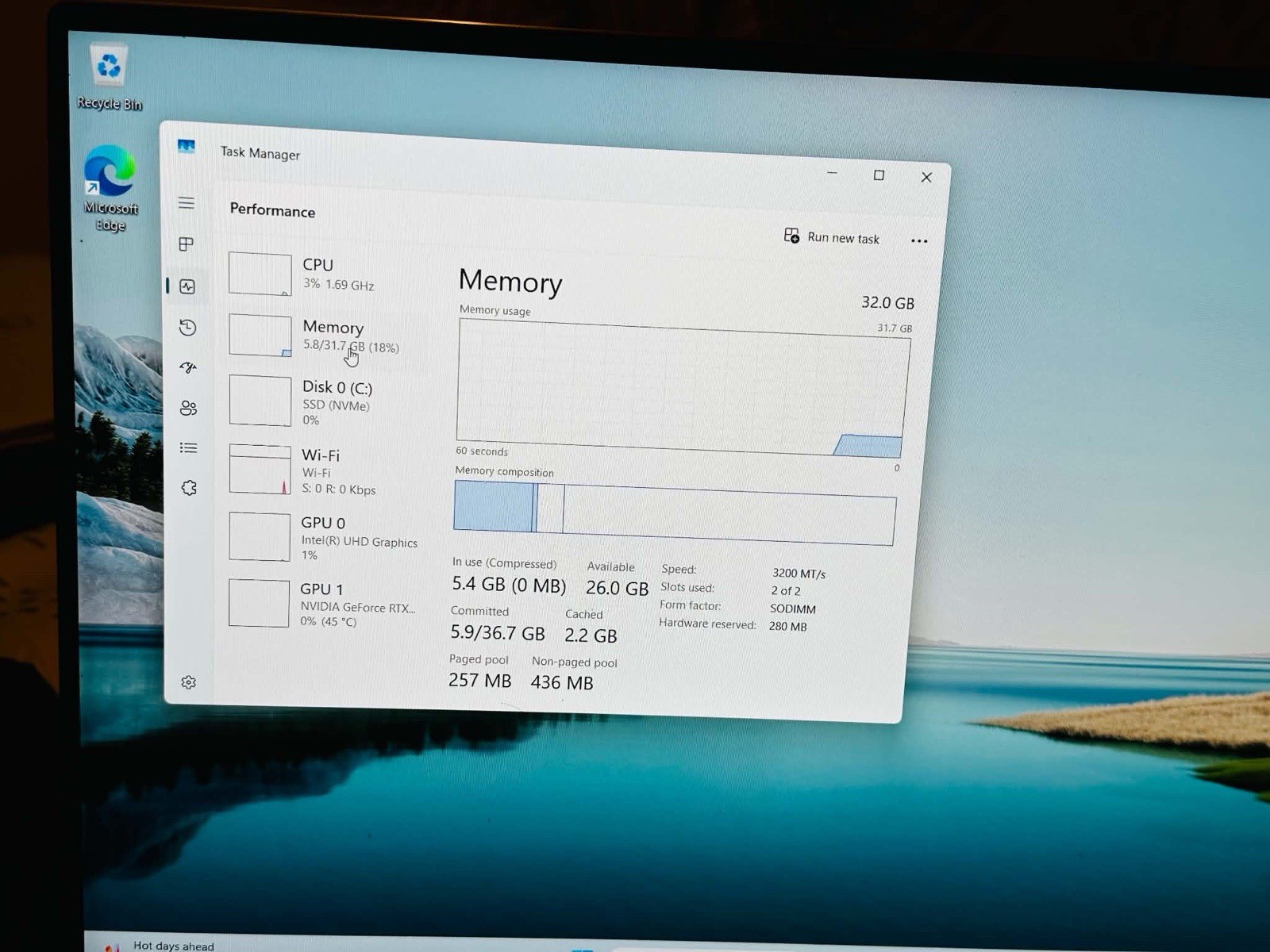Viewport: 1270px width, 952px height.
Task: Open the Task Manager hamburger navigation menu
Action: point(186,203)
